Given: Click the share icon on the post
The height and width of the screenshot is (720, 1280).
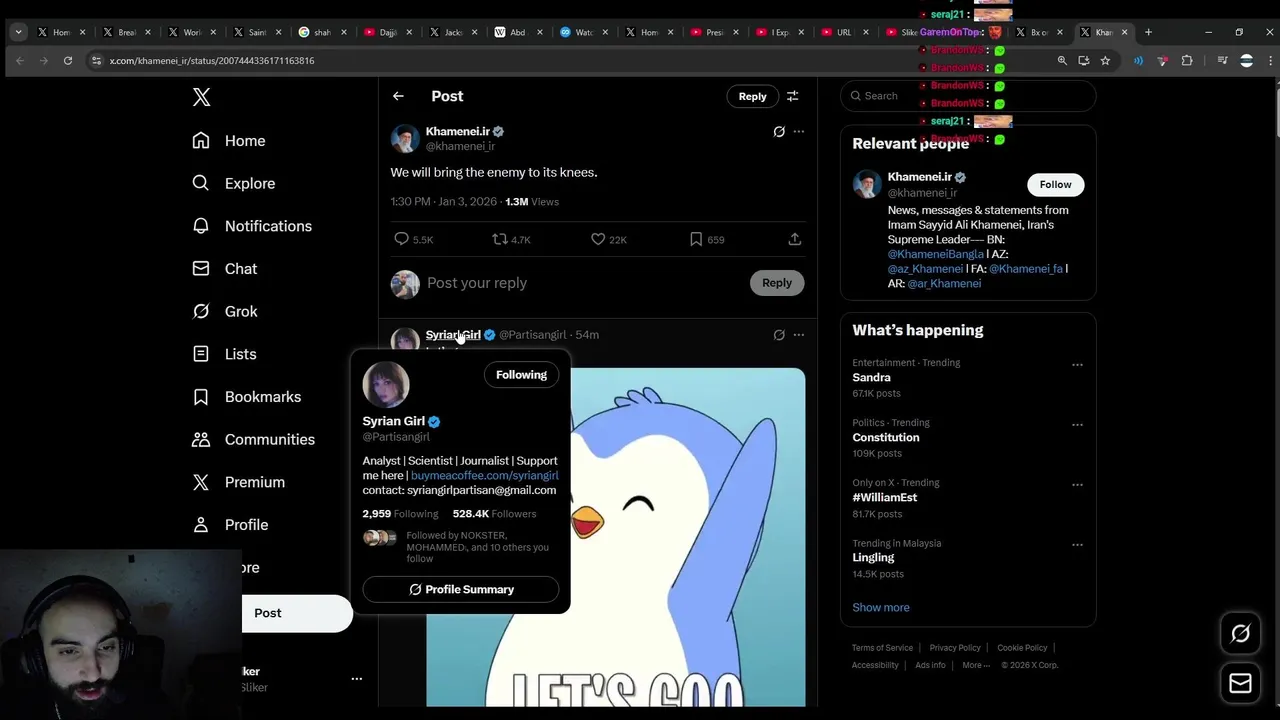Looking at the screenshot, I should [x=794, y=239].
